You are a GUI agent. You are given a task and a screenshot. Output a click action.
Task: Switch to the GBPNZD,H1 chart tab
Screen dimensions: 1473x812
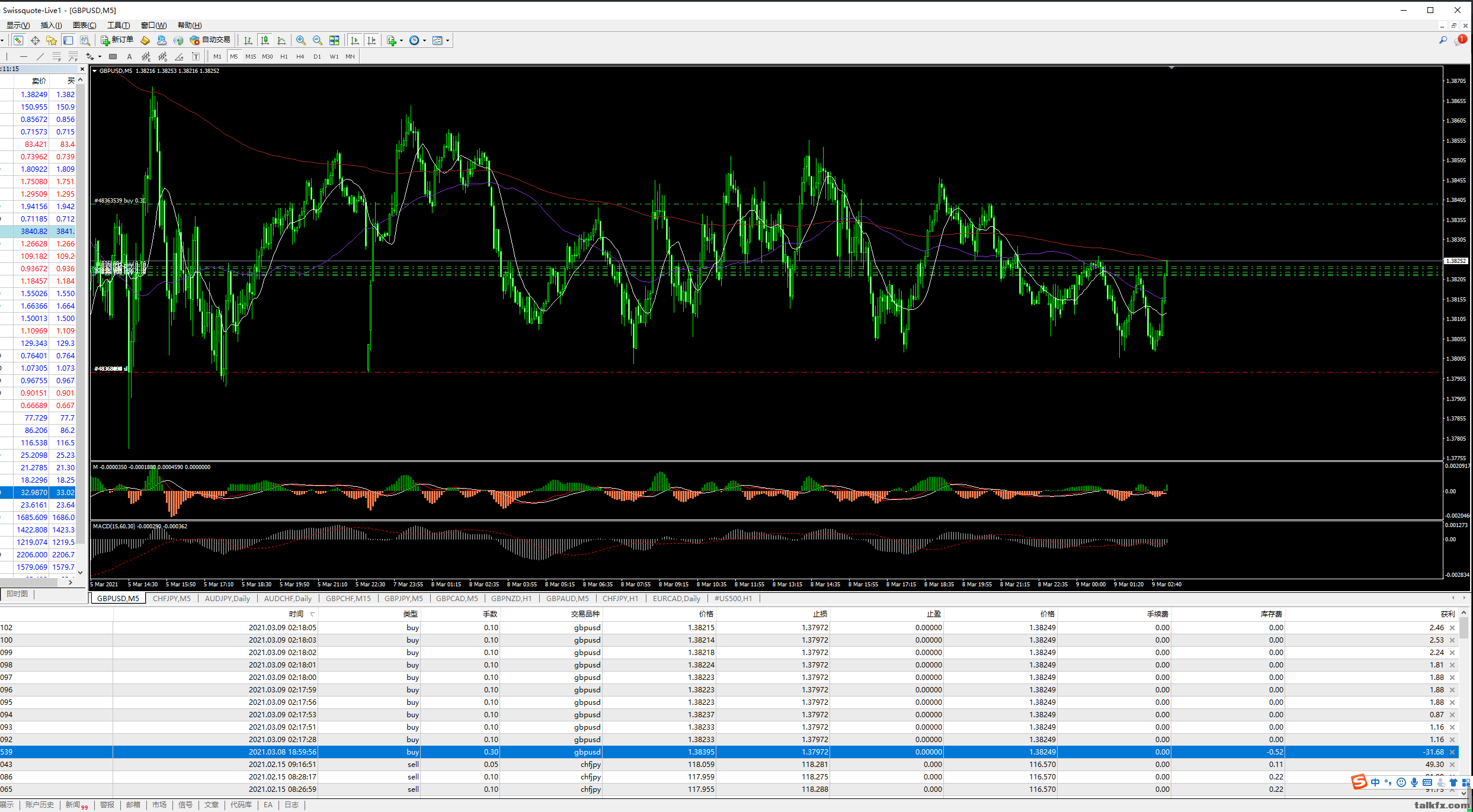(x=511, y=598)
